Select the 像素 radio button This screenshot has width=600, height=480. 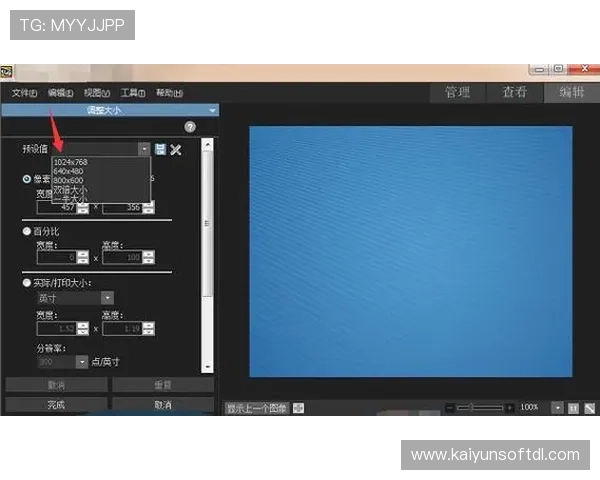coord(26,179)
